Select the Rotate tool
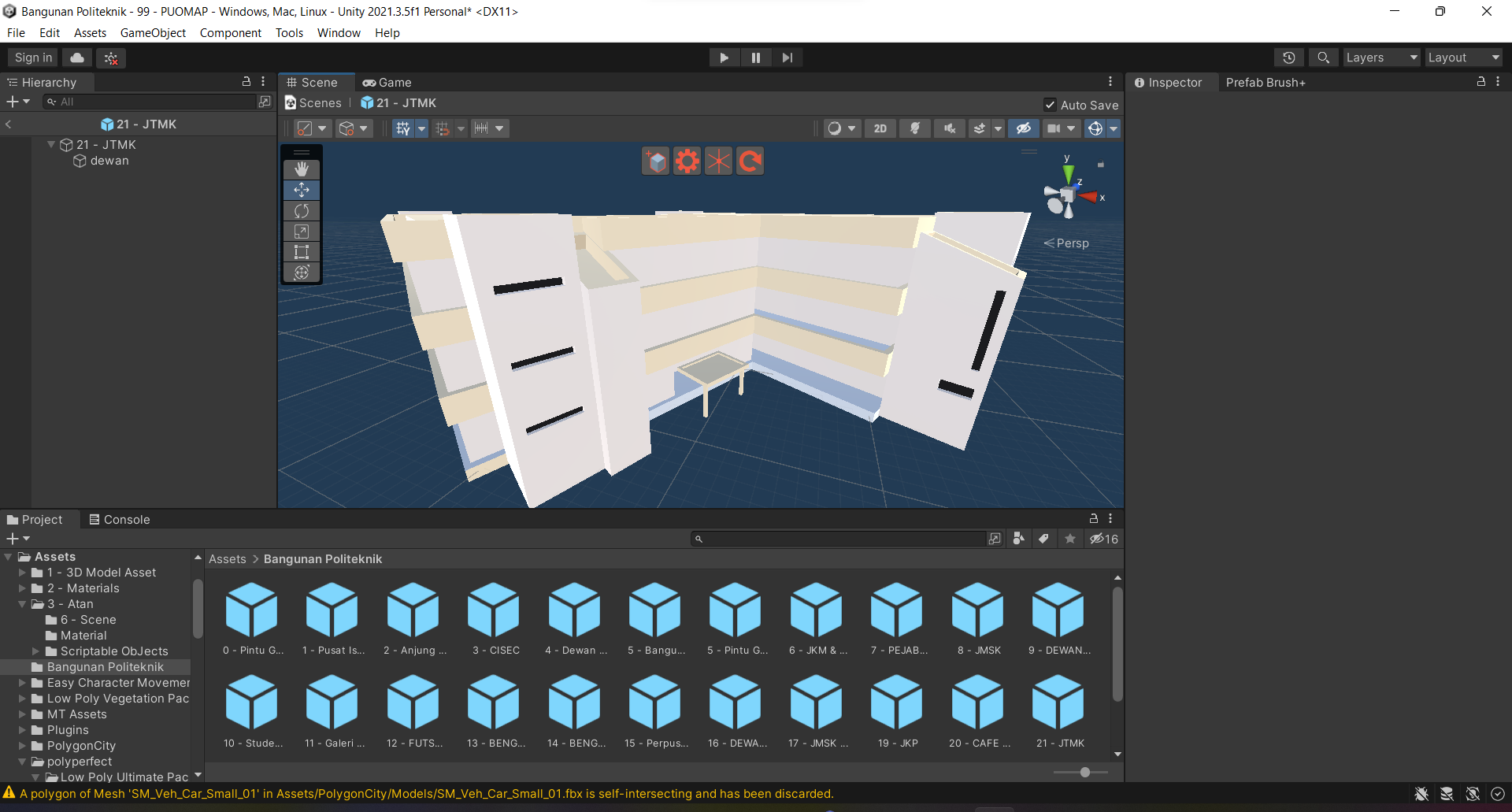1512x812 pixels. (x=302, y=211)
